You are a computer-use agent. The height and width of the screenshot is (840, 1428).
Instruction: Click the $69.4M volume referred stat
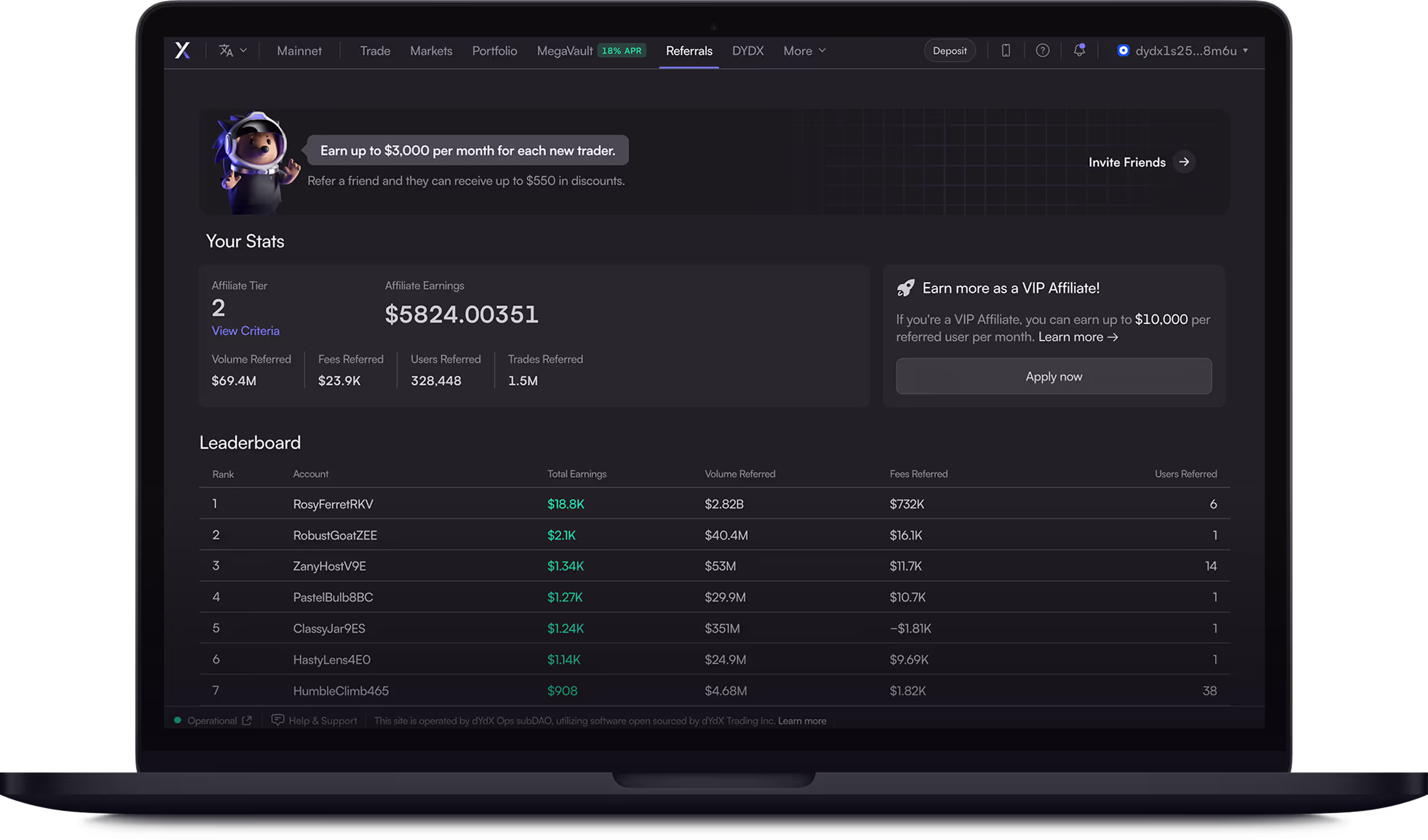(x=234, y=381)
